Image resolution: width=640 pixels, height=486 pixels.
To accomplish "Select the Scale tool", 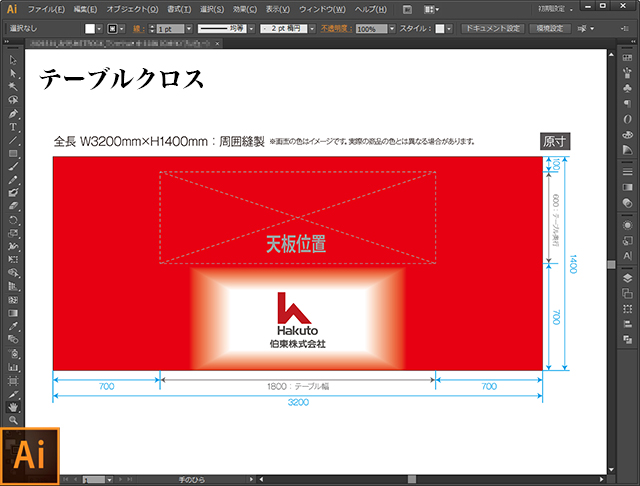I will point(13,233).
